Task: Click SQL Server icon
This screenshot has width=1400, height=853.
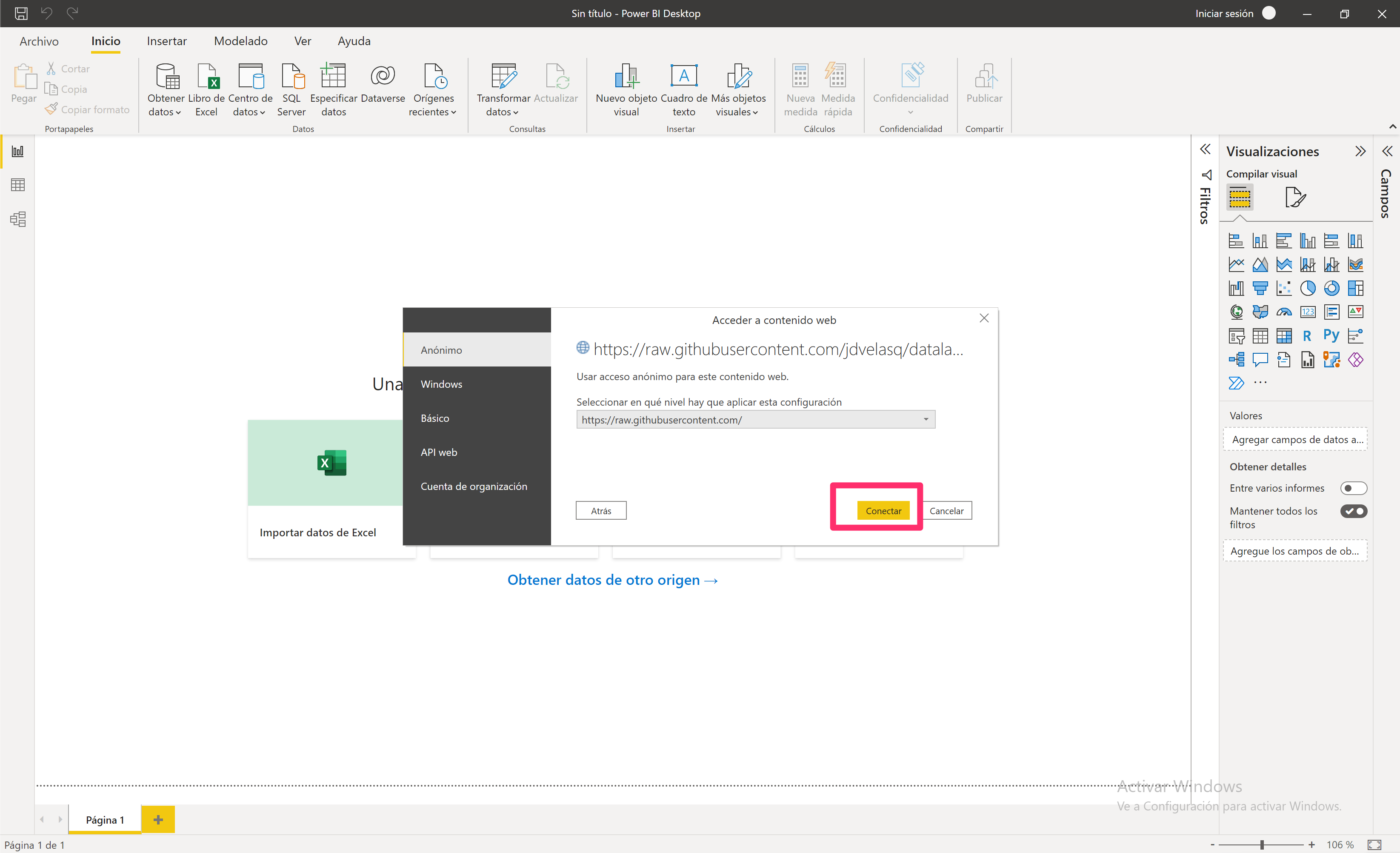Action: (291, 90)
